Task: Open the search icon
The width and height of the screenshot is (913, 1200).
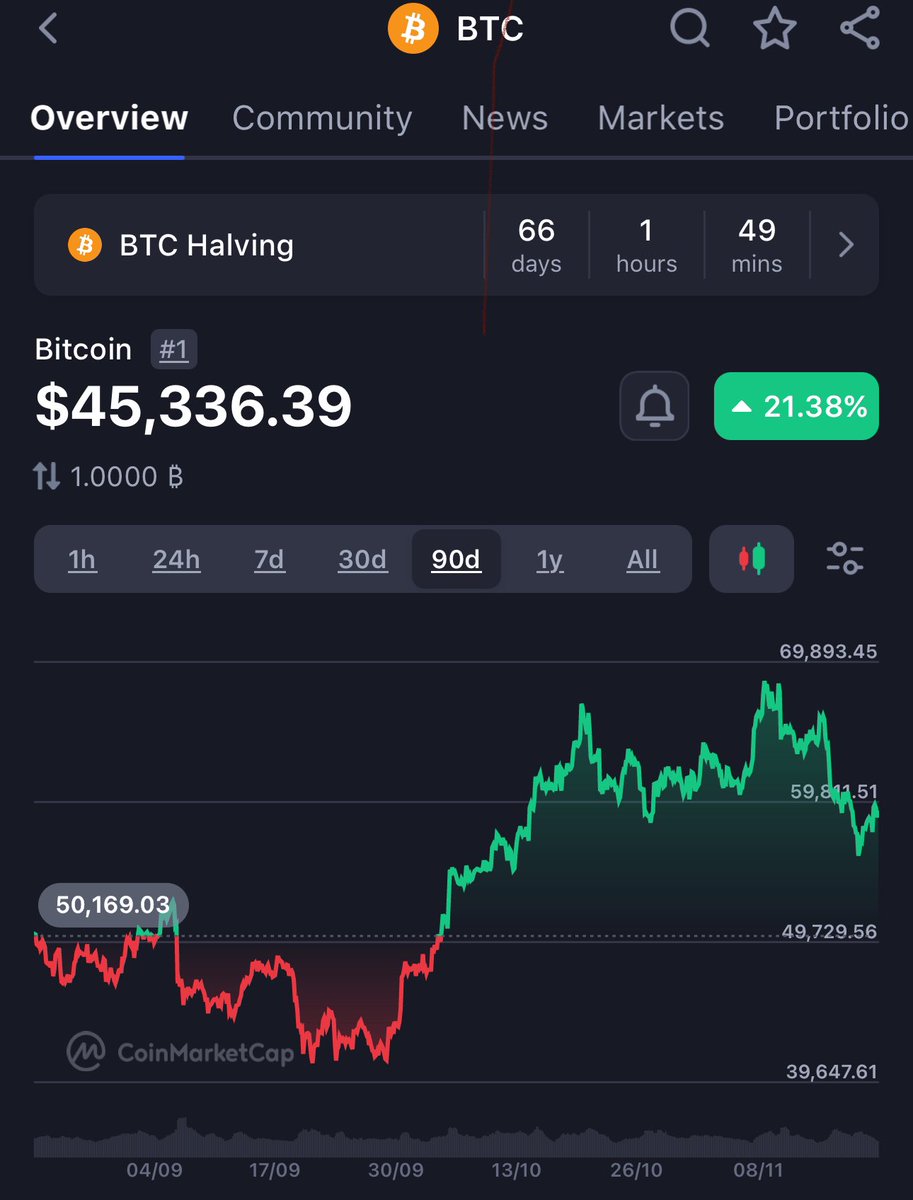Action: click(x=688, y=29)
